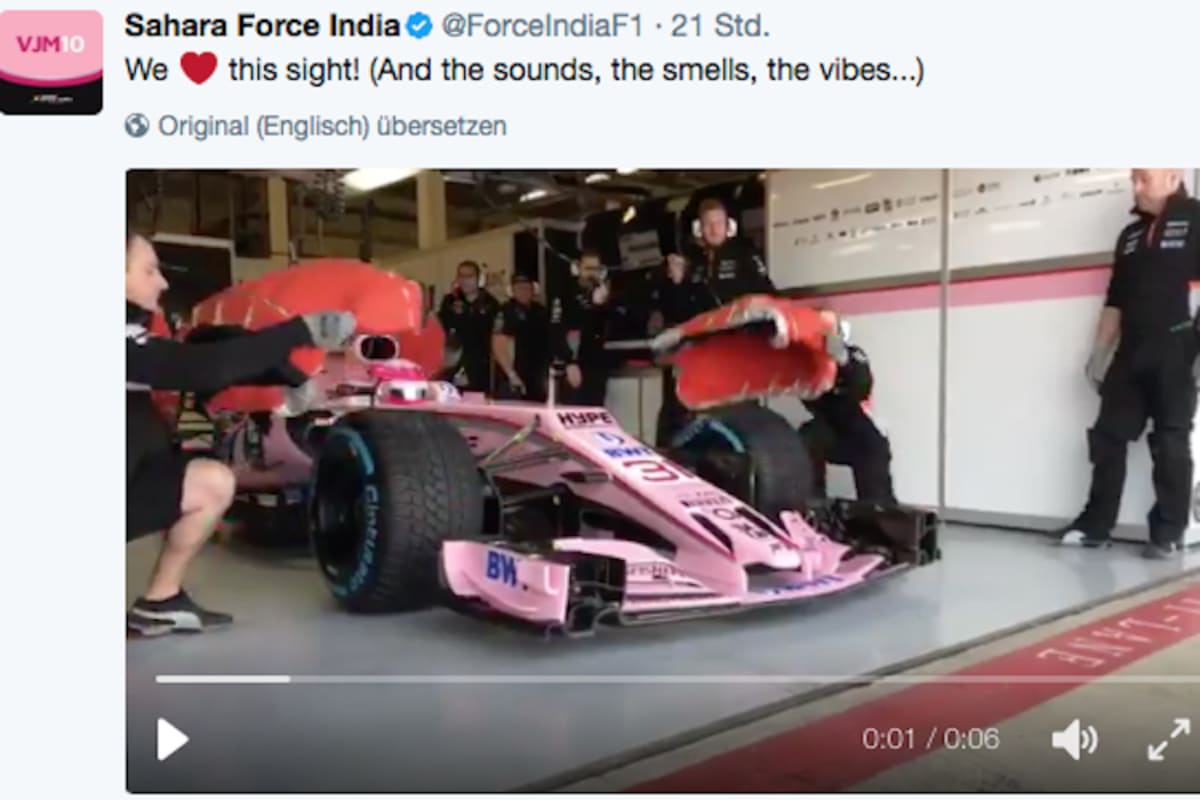Open the Sahara Force India profile avatar
Screen dimensions: 1200x800
pos(51,62)
